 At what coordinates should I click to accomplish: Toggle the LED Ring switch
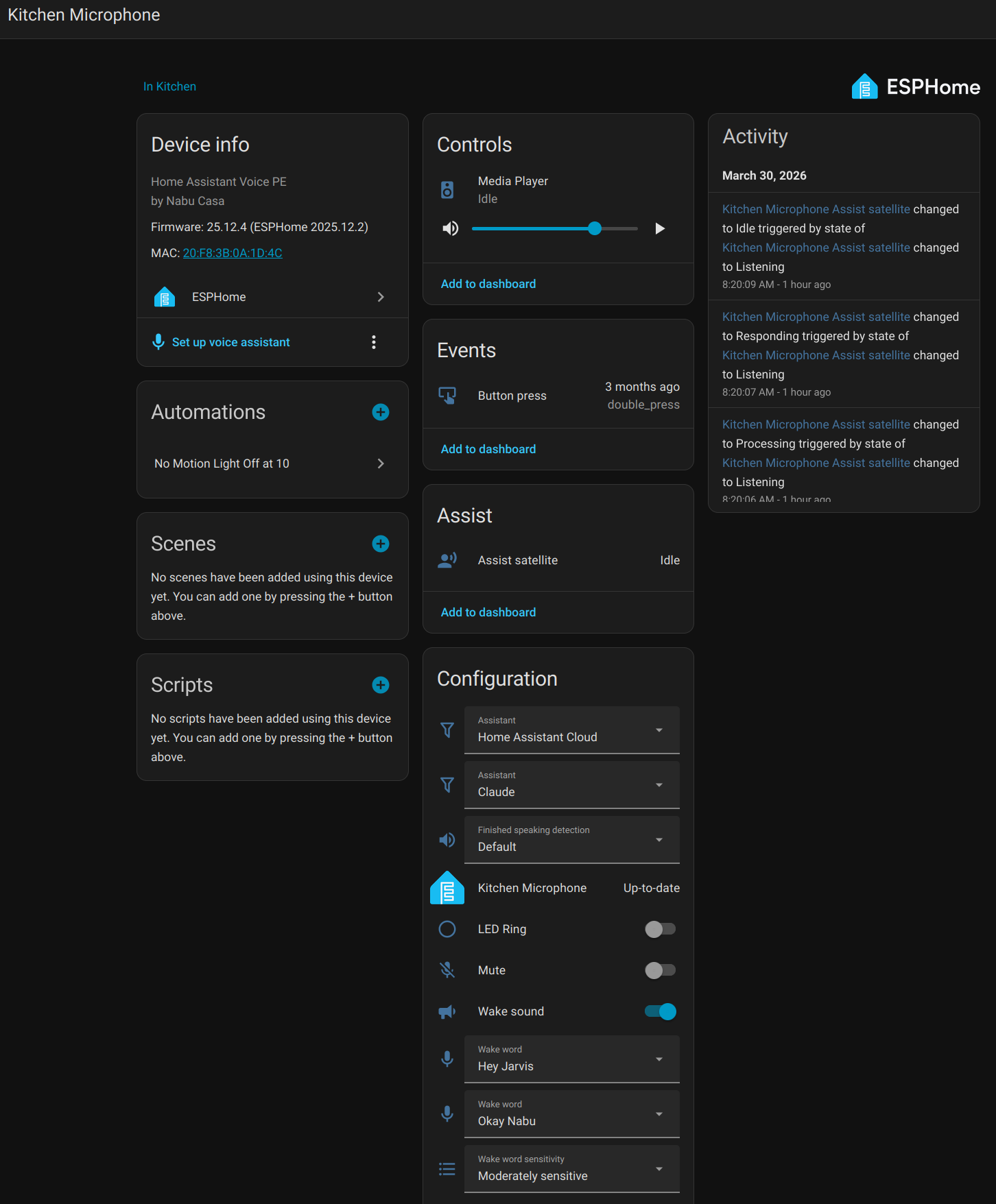point(661,929)
